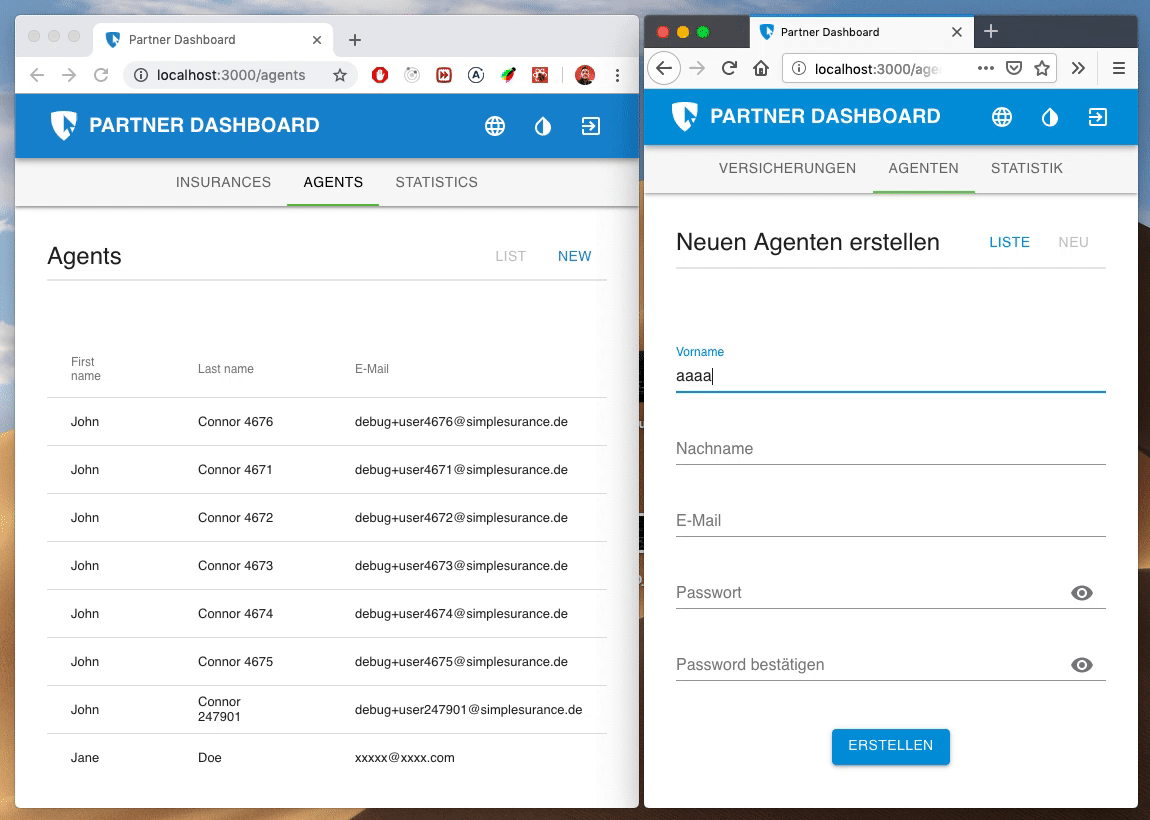Go to the Firefox home page
Image resolution: width=1150 pixels, height=820 pixels.
(761, 68)
